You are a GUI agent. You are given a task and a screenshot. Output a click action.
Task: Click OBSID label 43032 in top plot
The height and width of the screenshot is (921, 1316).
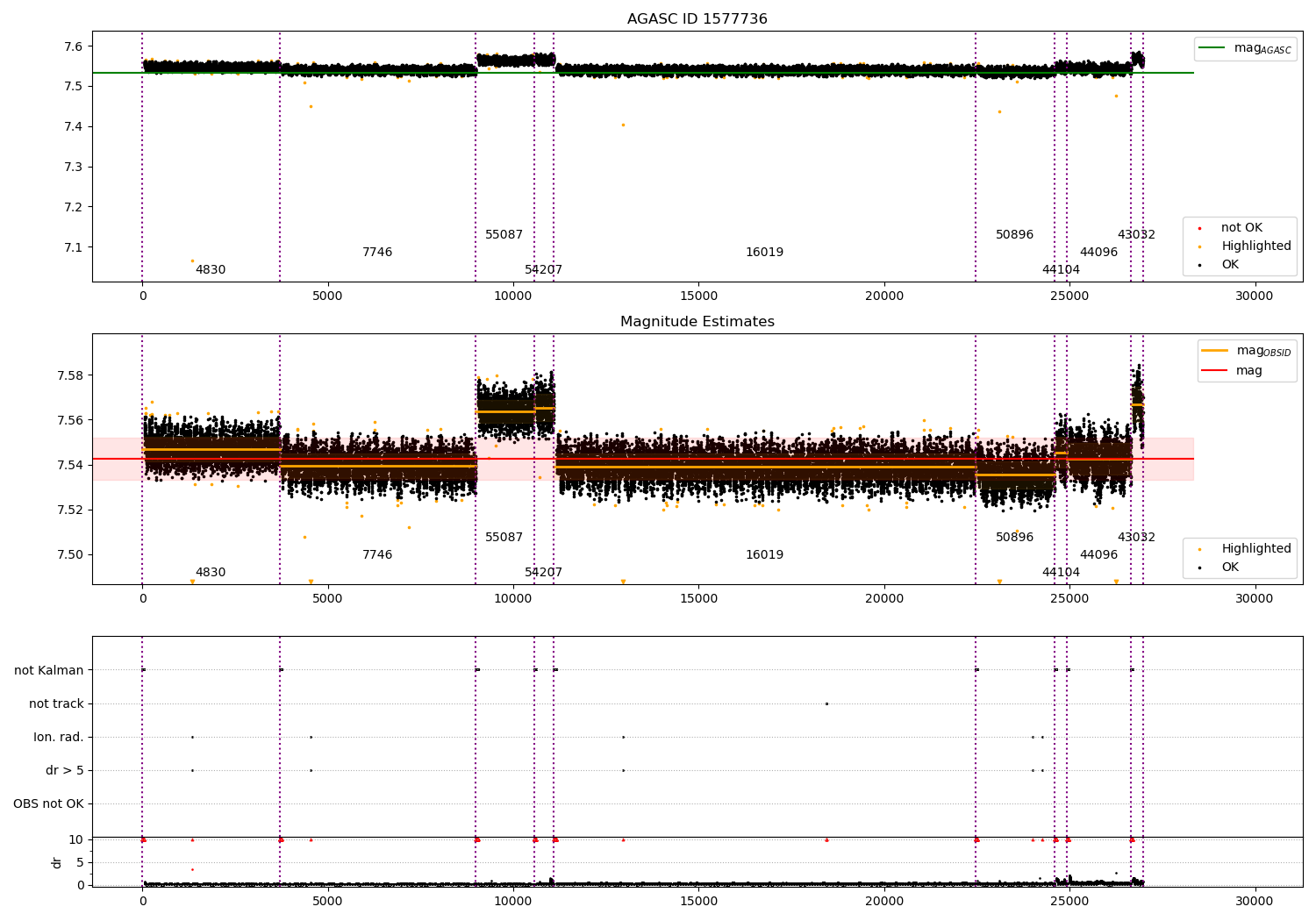pos(1137,235)
